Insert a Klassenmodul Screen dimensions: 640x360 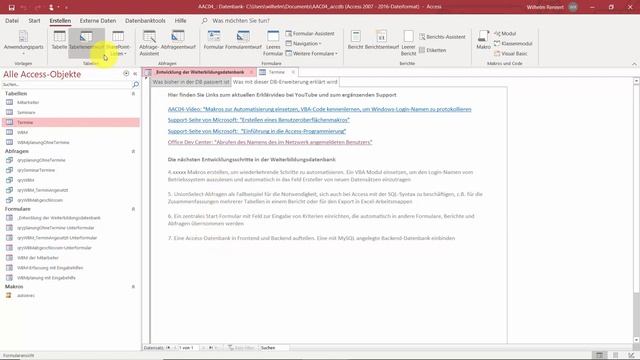coord(513,43)
